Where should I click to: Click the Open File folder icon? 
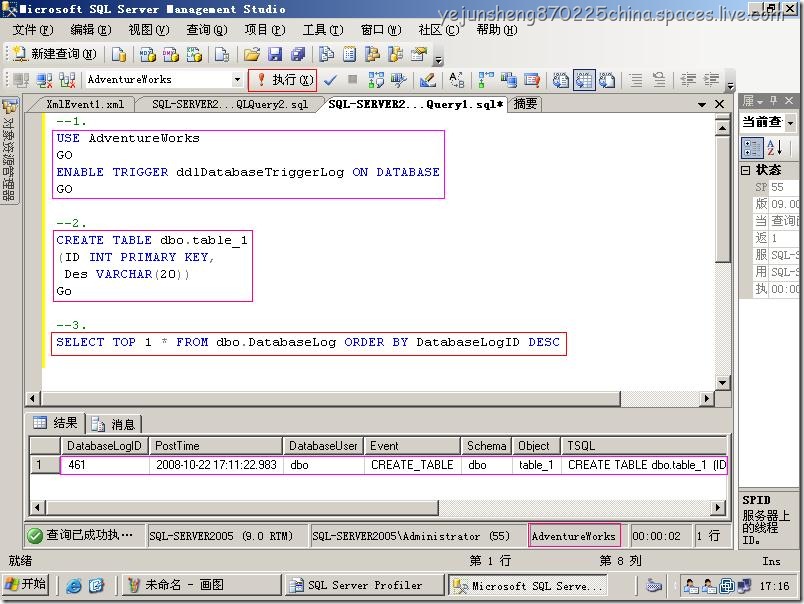pos(252,54)
